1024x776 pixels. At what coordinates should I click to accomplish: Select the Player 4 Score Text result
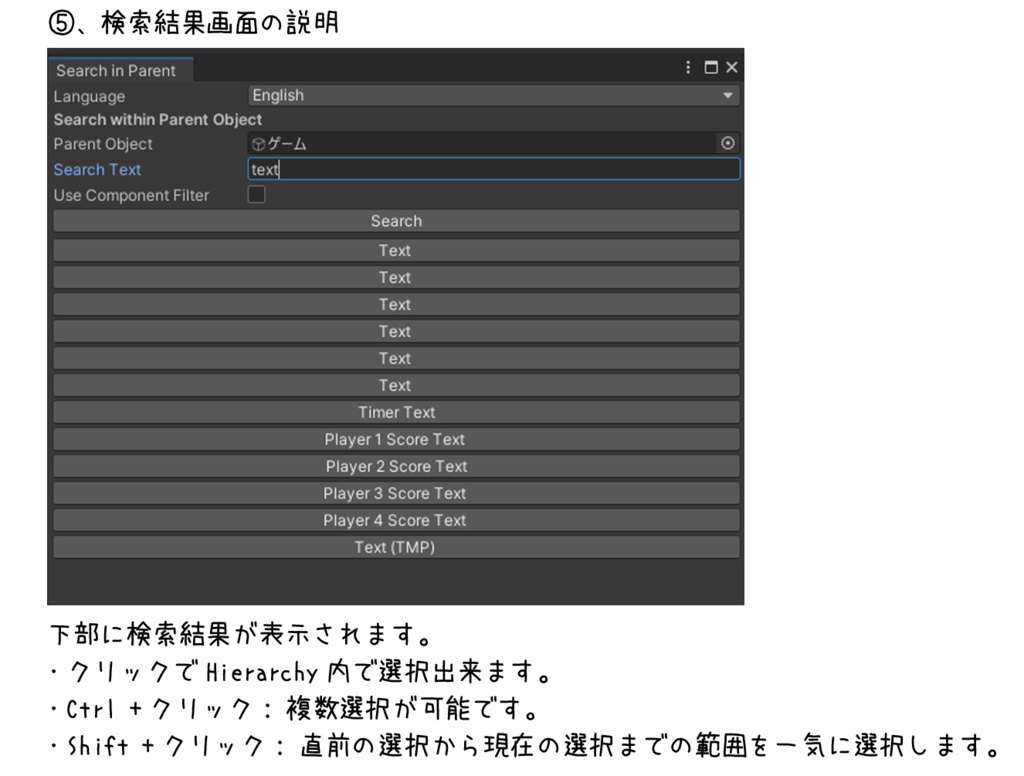tap(395, 520)
